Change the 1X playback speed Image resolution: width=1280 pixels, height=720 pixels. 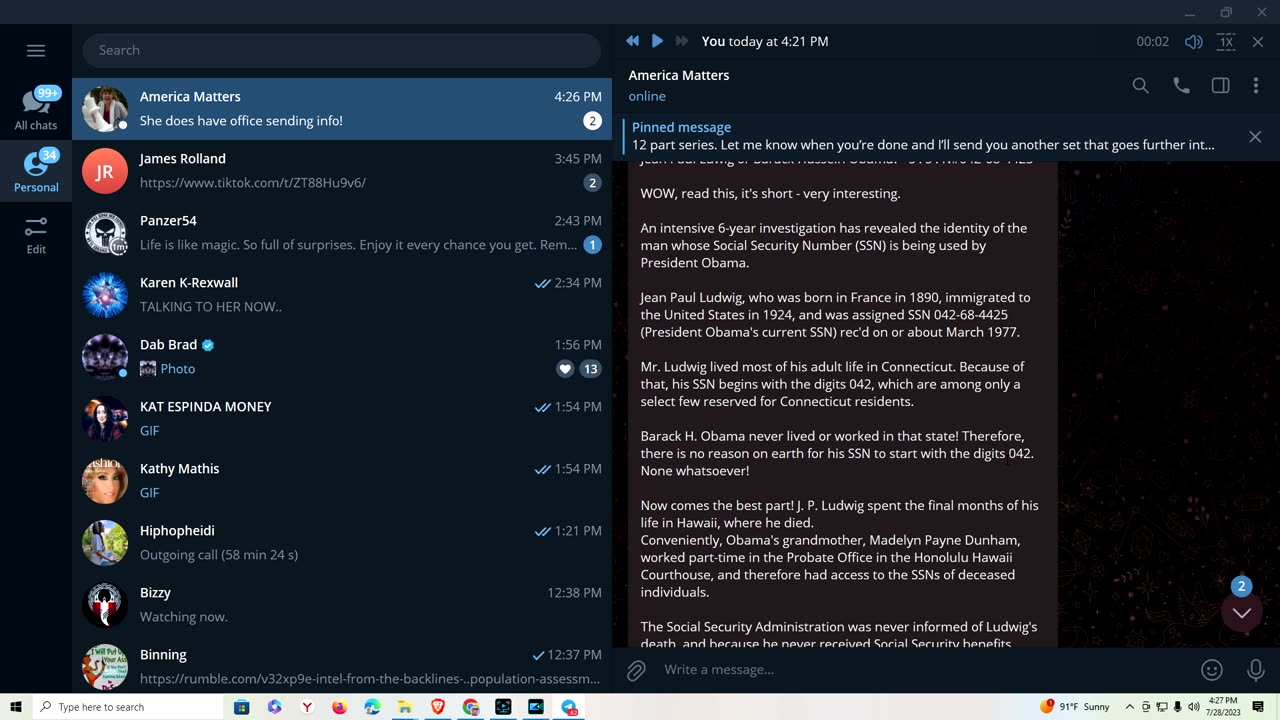point(1226,41)
